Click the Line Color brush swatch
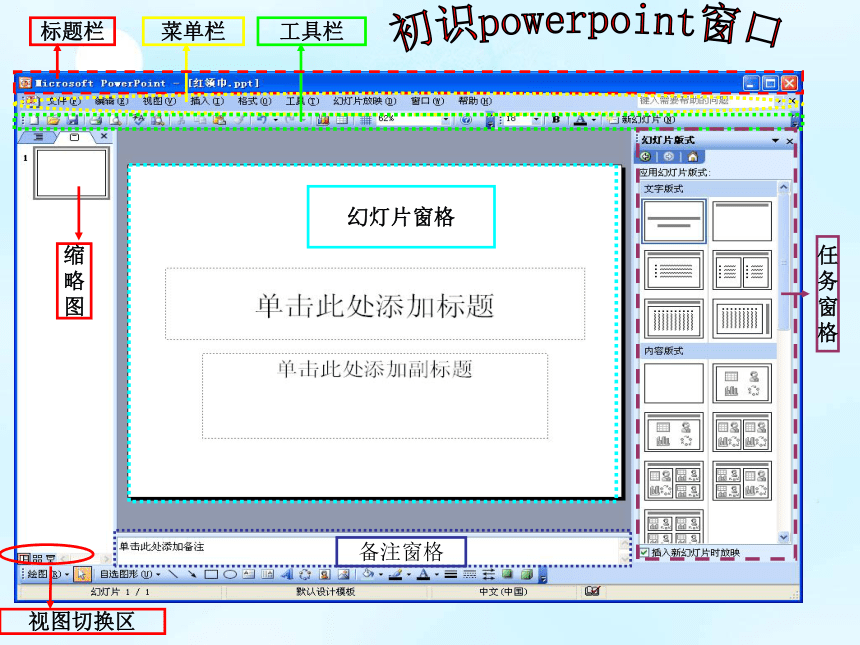This screenshot has height=645, width=860. [x=396, y=574]
